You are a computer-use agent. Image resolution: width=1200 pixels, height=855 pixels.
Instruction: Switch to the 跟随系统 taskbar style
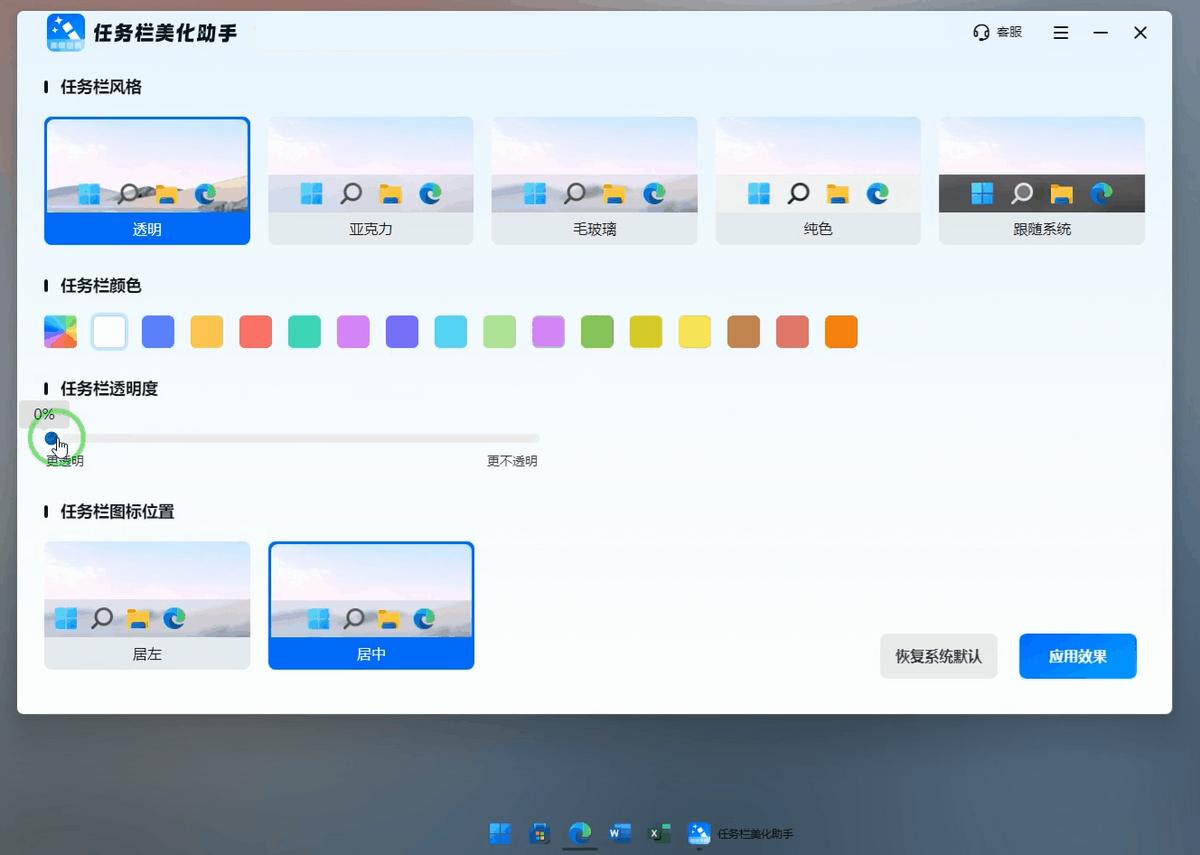tap(1041, 180)
